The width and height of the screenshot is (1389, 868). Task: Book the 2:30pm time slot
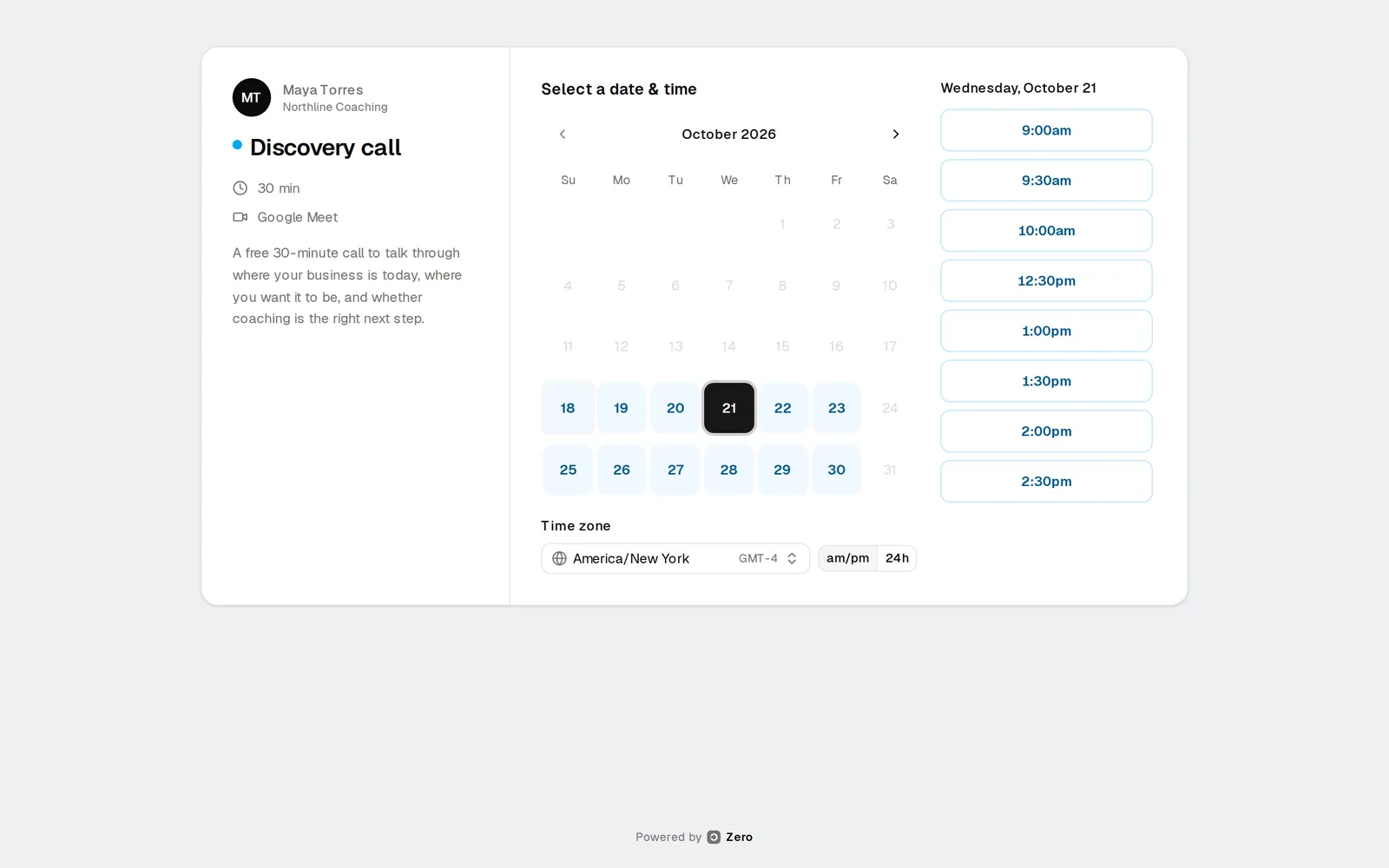point(1046,481)
